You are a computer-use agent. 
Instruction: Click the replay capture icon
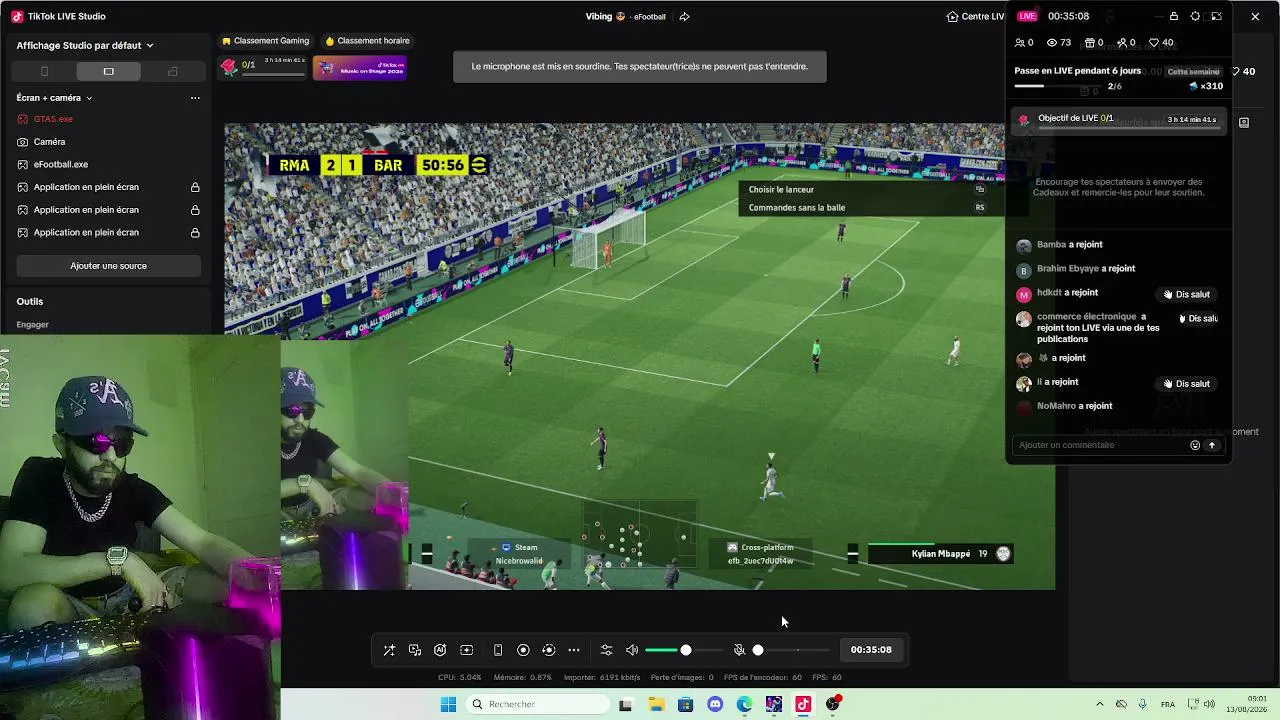[x=548, y=650]
